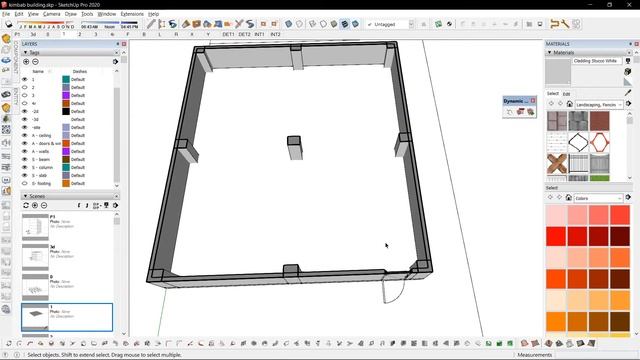Show the hidden tag 2

pos(24,87)
